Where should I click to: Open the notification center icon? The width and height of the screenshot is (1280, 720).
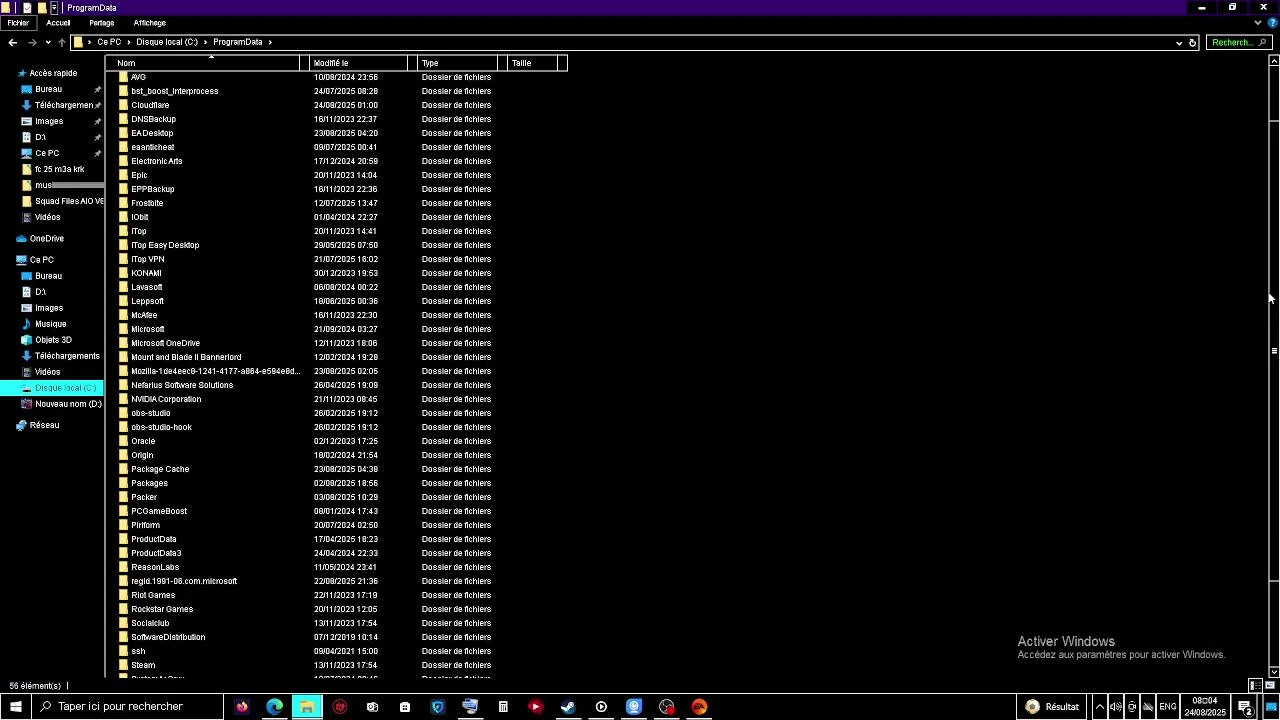click(x=1246, y=707)
